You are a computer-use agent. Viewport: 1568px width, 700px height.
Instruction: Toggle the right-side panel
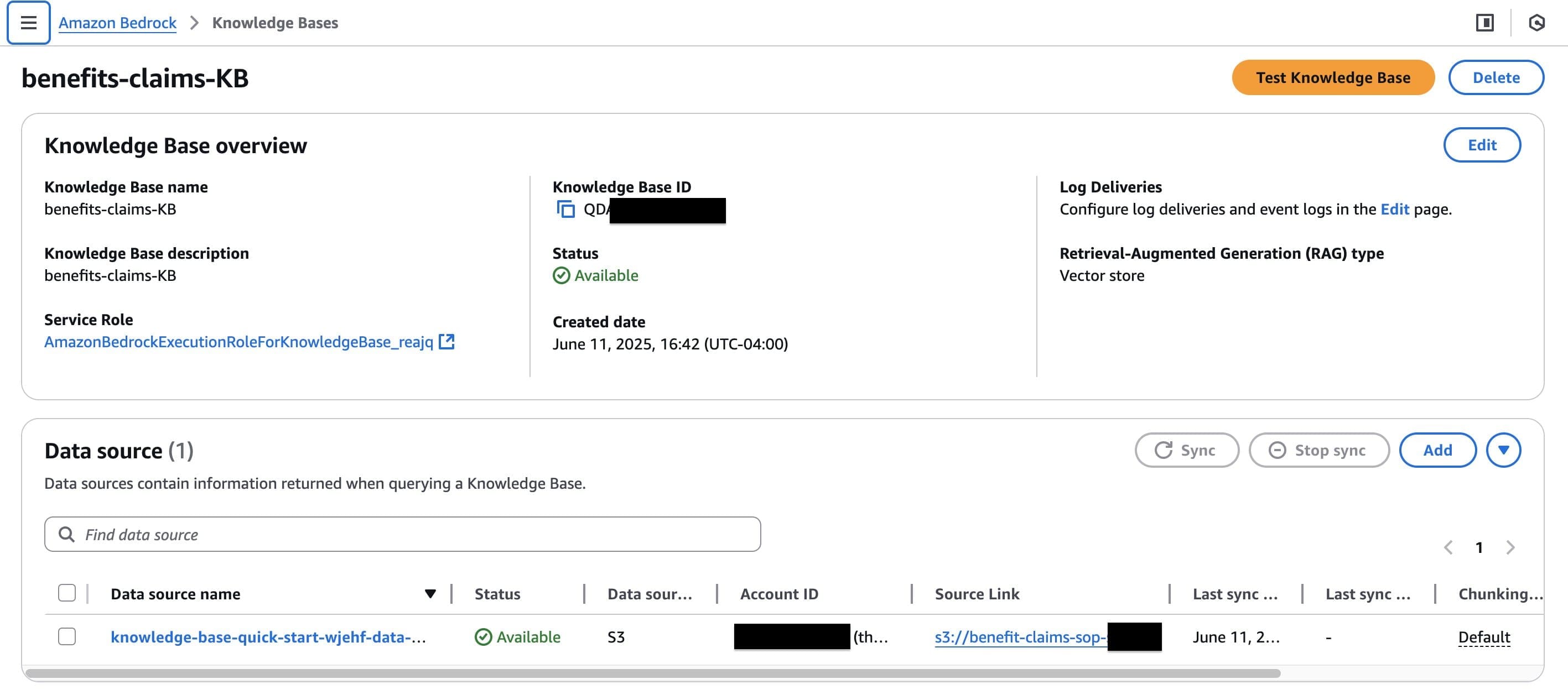pyautogui.click(x=1485, y=23)
